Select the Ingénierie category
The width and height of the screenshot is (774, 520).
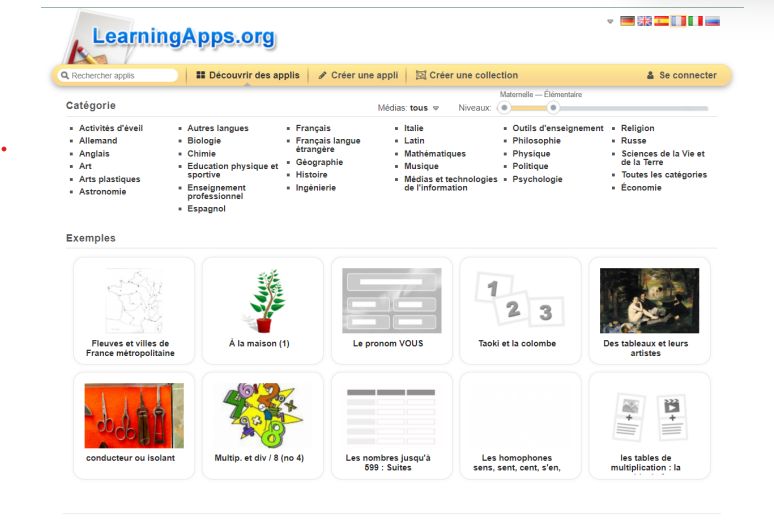[315, 188]
